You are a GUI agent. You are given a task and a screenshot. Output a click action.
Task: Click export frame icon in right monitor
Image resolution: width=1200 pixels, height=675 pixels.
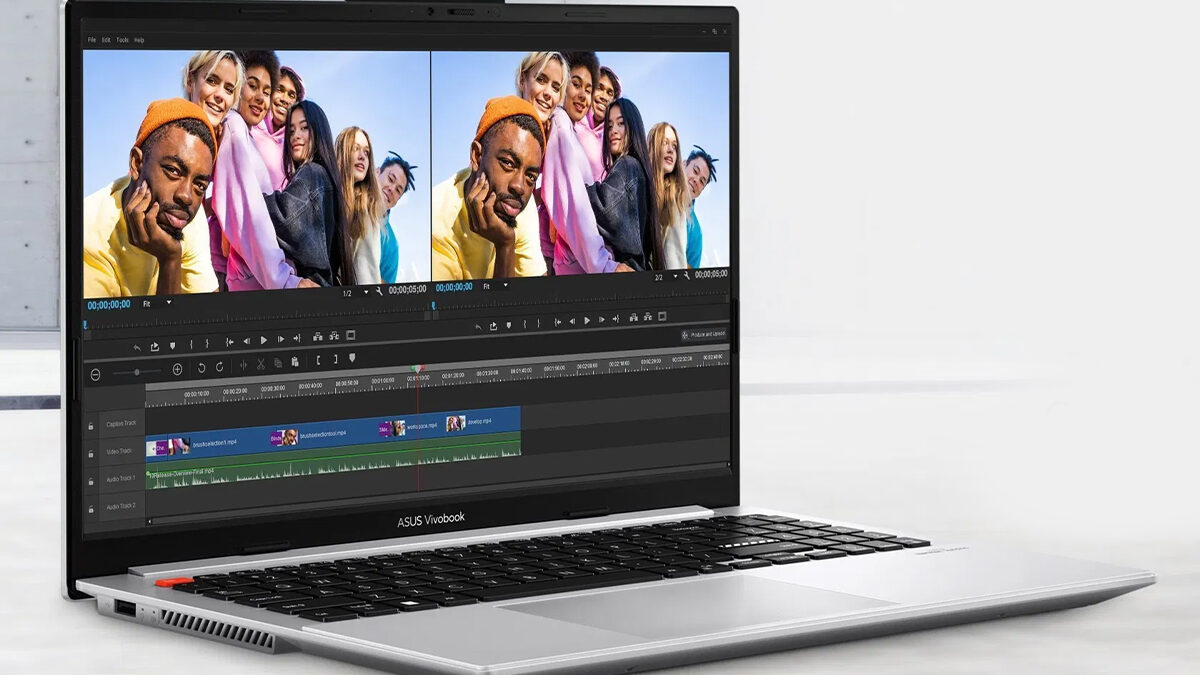tap(493, 326)
